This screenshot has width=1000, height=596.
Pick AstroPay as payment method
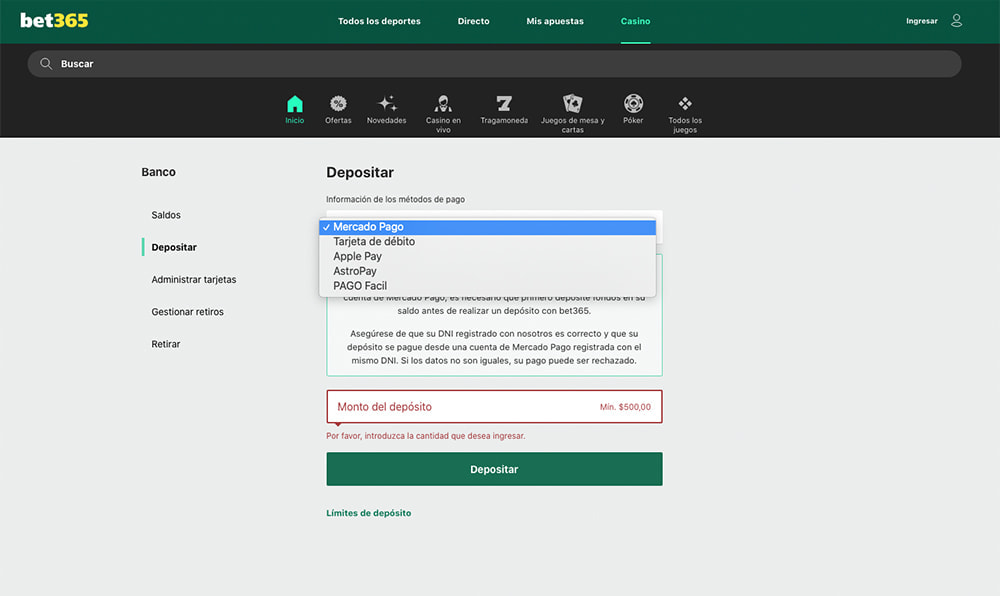355,271
